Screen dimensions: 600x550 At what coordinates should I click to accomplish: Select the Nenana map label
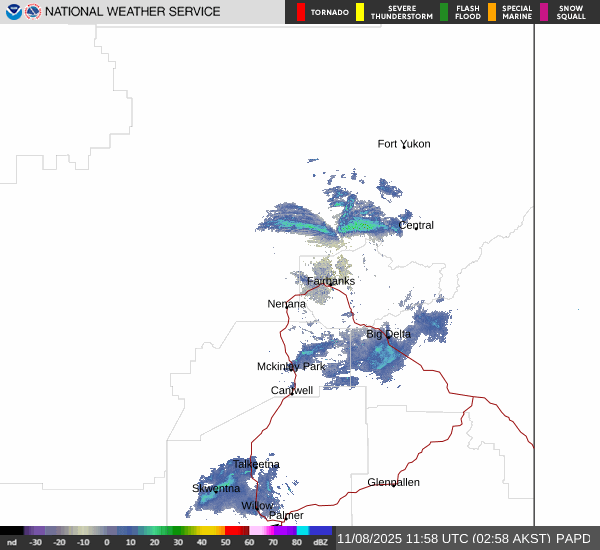coord(286,303)
